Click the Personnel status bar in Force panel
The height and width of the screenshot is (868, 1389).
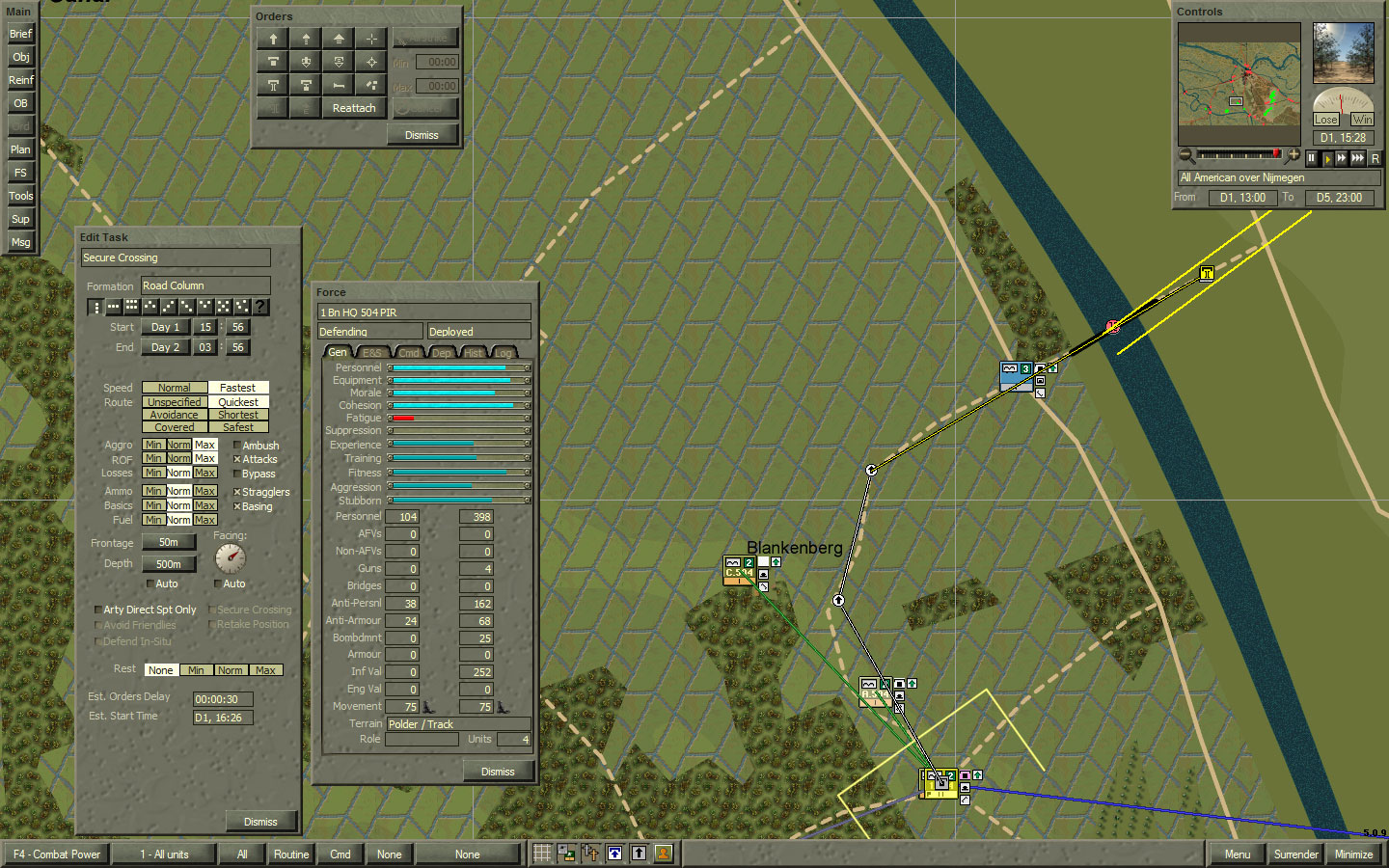click(x=459, y=367)
